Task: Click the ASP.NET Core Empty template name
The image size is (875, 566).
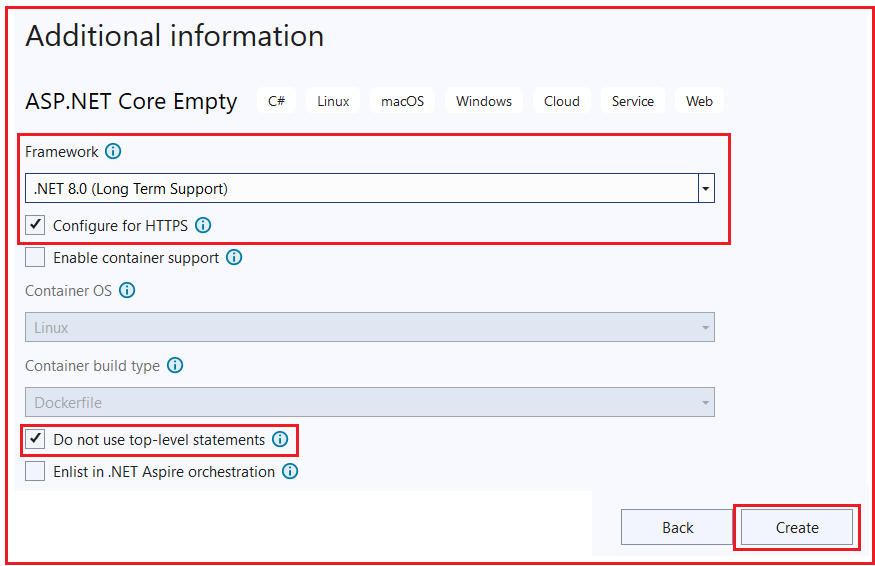Action: (131, 102)
